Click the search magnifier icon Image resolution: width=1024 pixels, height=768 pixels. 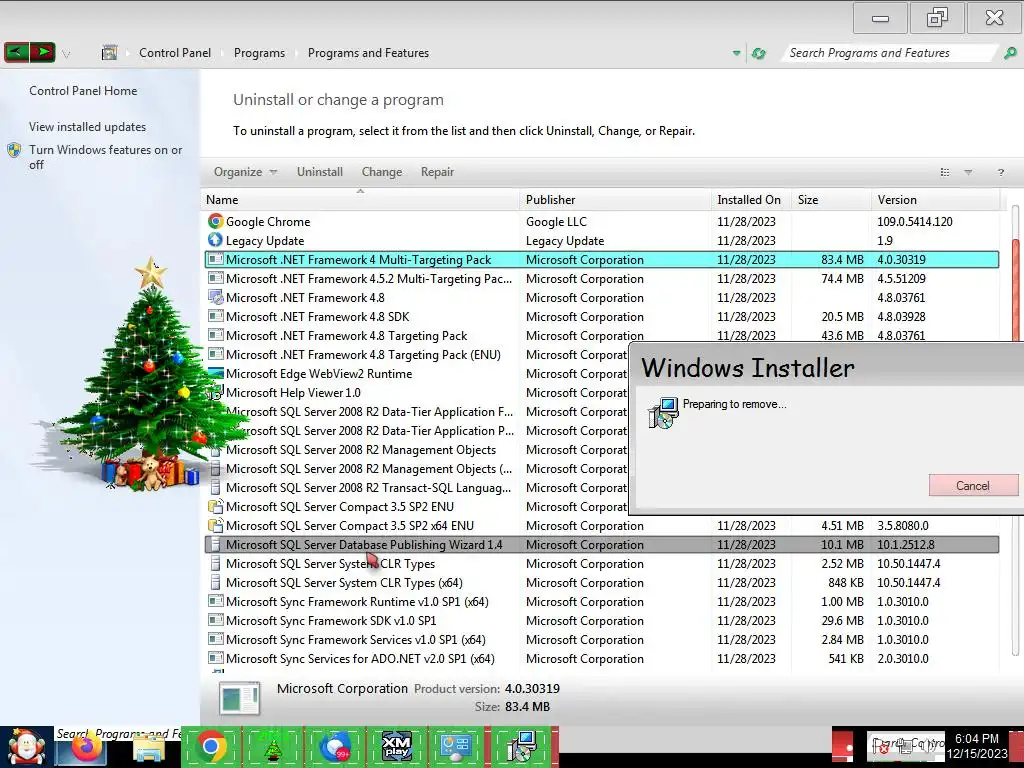[x=1010, y=53]
